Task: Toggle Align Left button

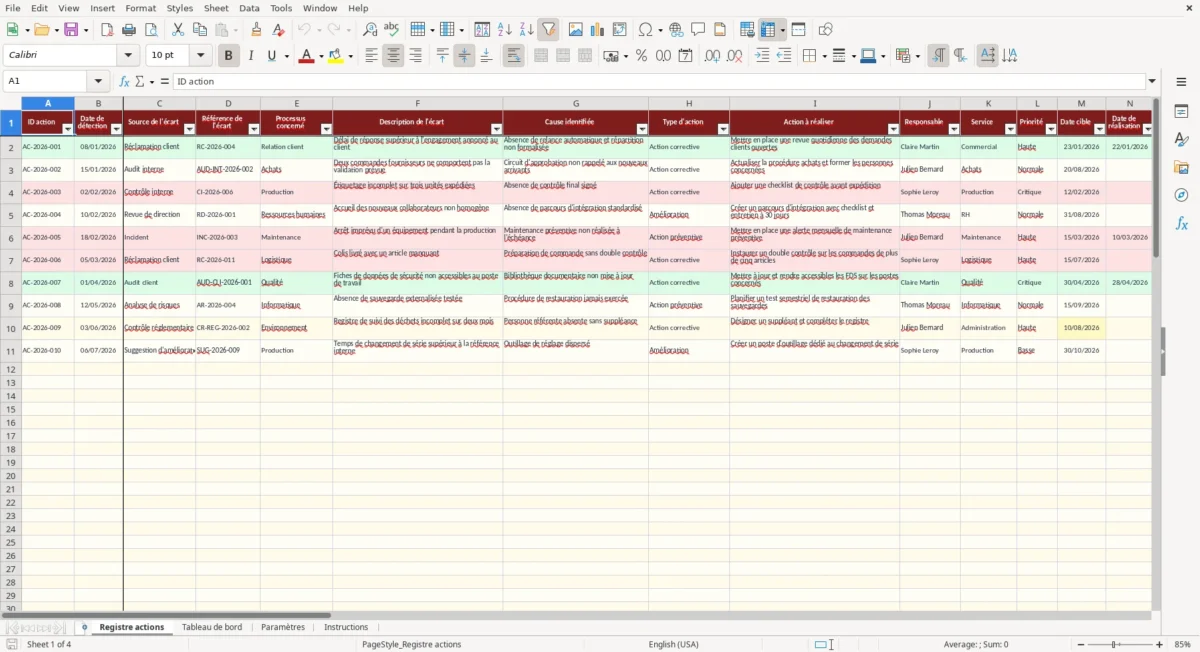Action: 371,56
